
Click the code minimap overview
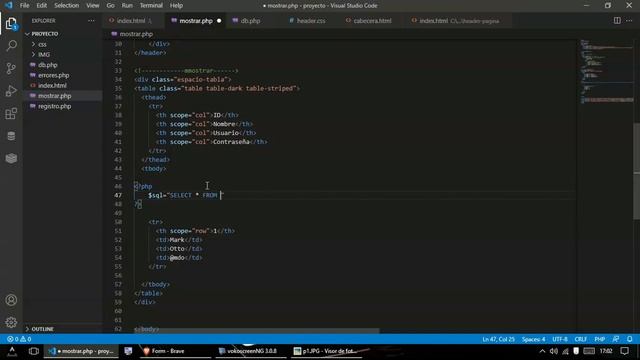point(607,72)
